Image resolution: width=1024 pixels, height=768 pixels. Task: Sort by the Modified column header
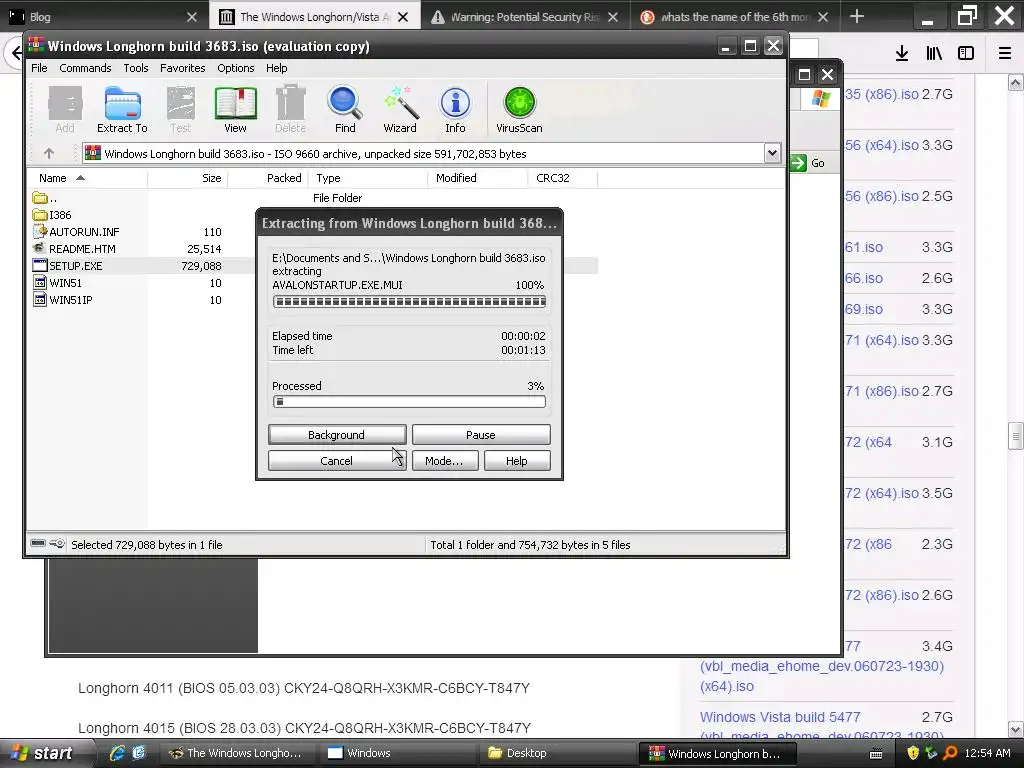[477, 178]
